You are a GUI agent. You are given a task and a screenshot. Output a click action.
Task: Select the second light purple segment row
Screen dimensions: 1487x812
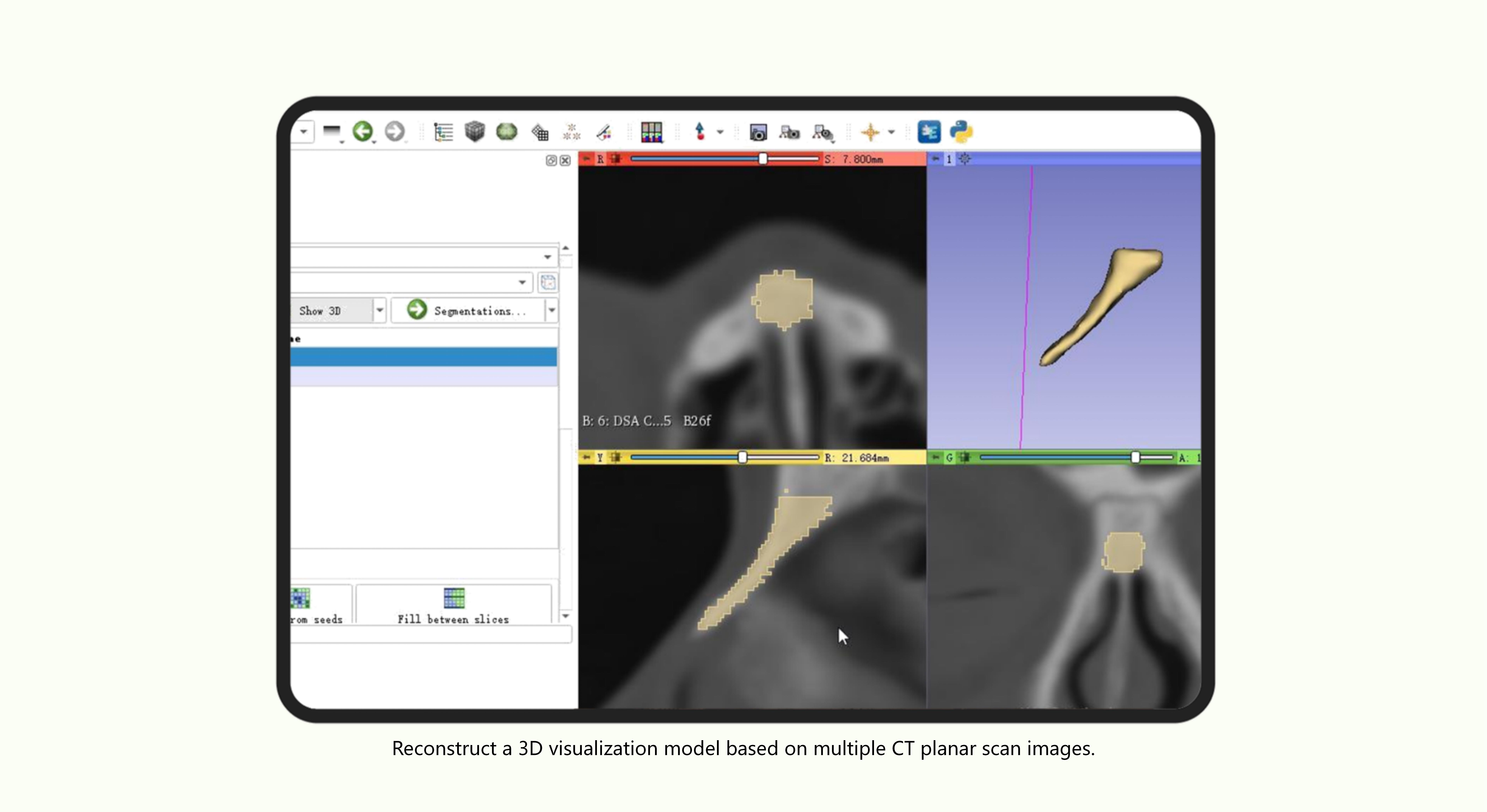[424, 376]
